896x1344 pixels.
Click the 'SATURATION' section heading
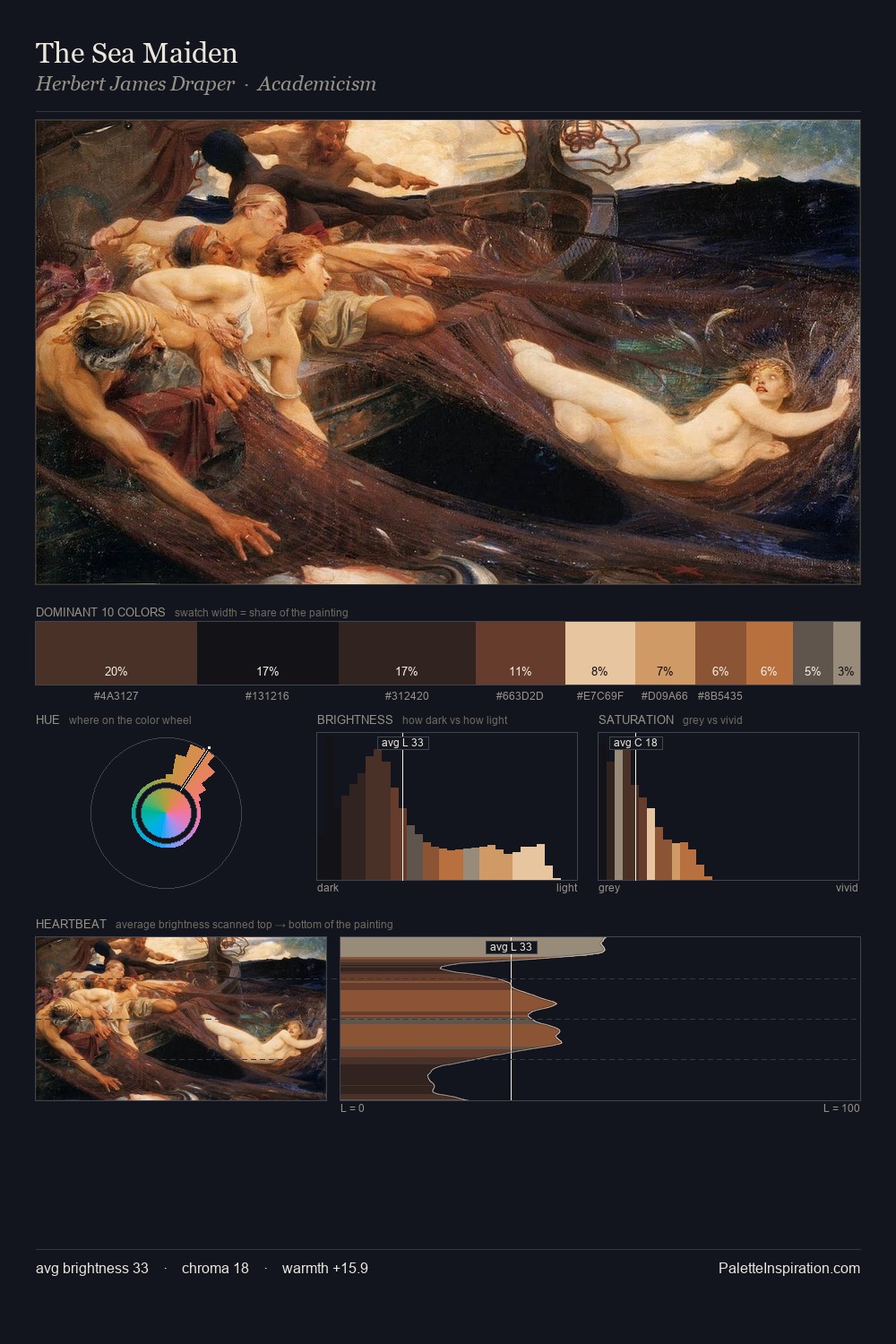636,719
